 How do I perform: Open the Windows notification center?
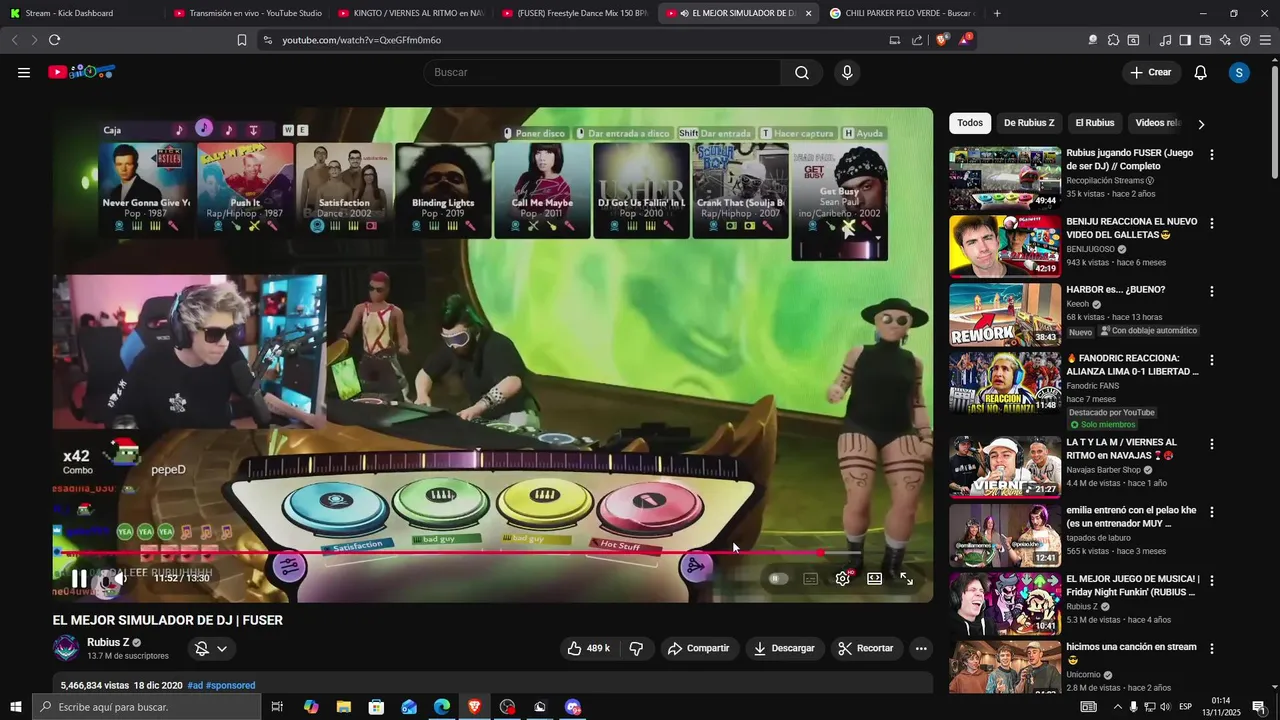[1259, 707]
